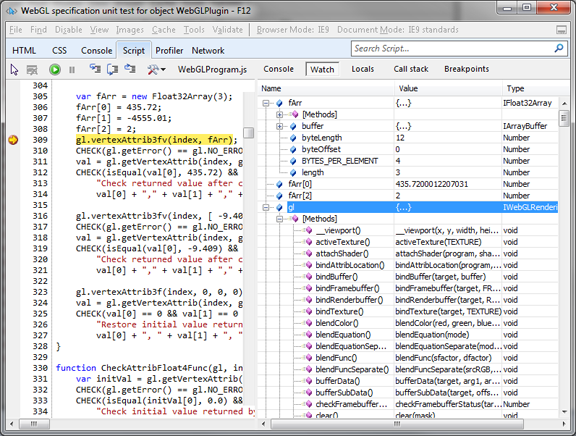Click watch pane scroll down arrow
This screenshot has height=436, width=576.
(564, 412)
